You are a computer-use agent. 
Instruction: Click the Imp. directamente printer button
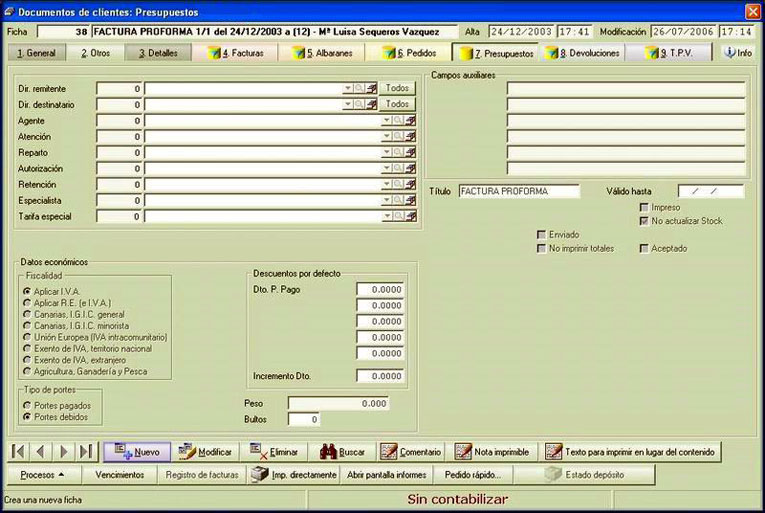tap(293, 474)
